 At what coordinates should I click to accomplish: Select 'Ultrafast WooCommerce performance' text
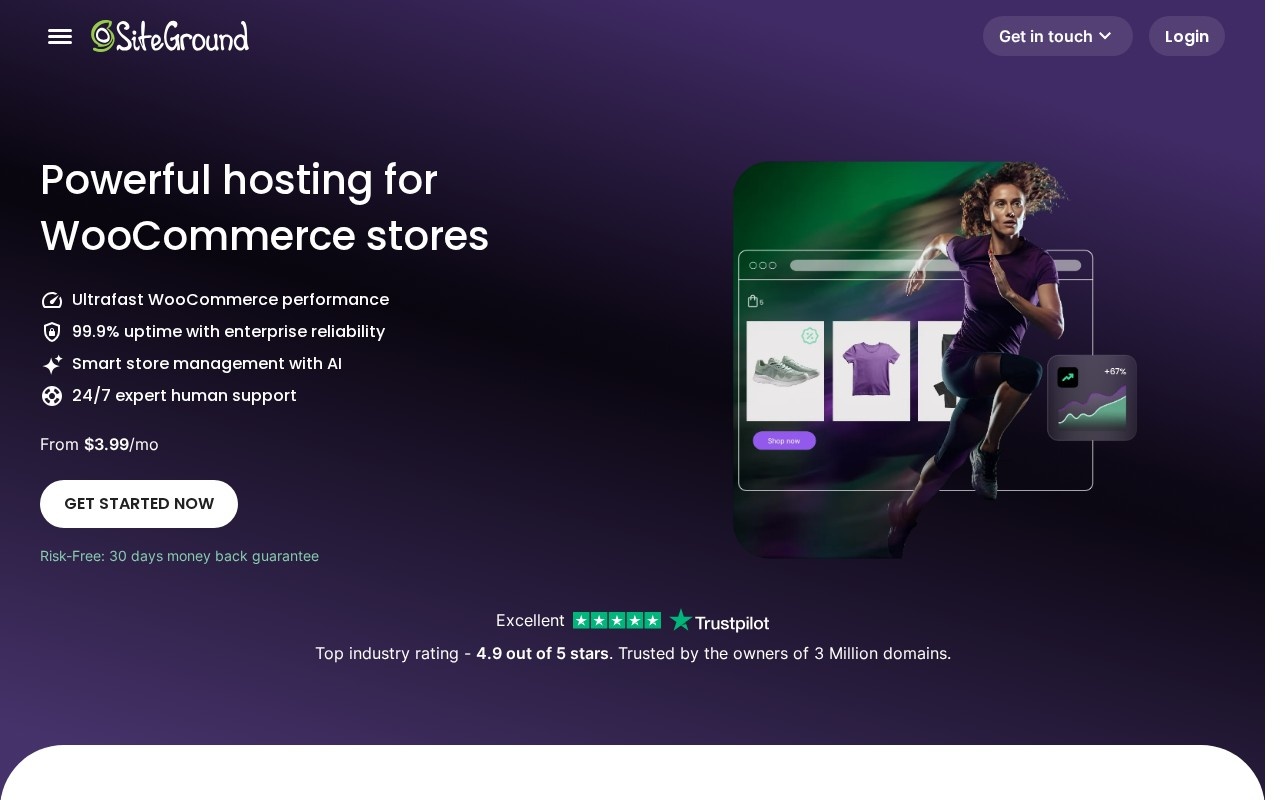[x=230, y=300]
